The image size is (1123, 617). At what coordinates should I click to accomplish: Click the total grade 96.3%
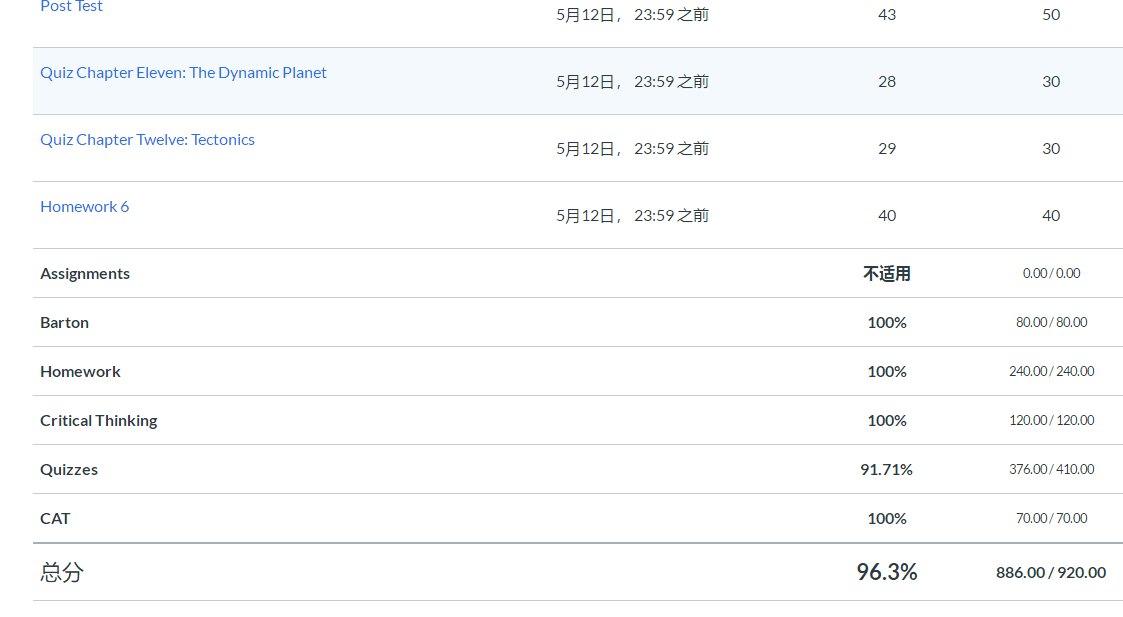click(x=886, y=572)
